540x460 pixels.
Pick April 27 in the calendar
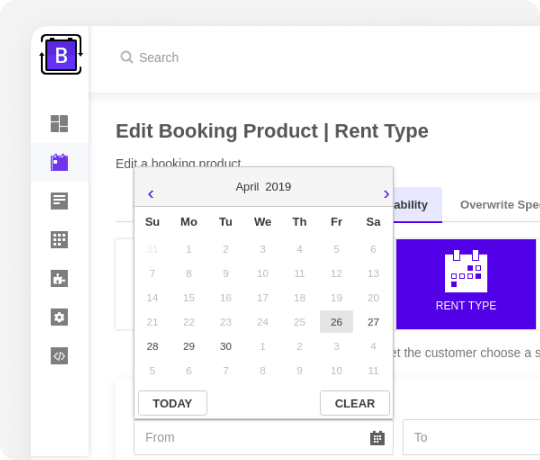(373, 322)
